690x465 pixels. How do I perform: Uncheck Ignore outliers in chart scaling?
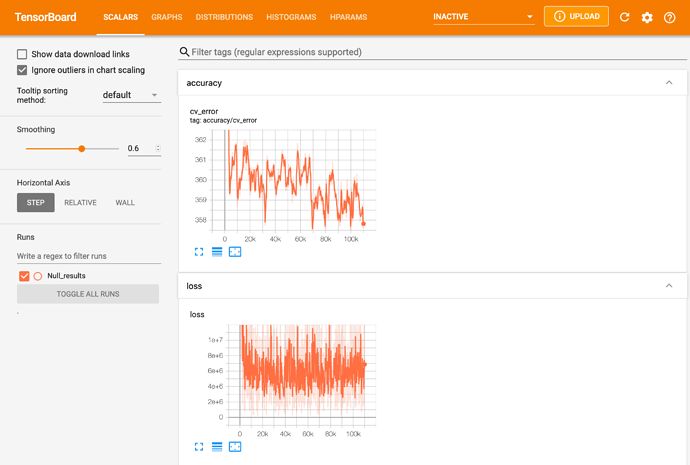click(x=23, y=70)
